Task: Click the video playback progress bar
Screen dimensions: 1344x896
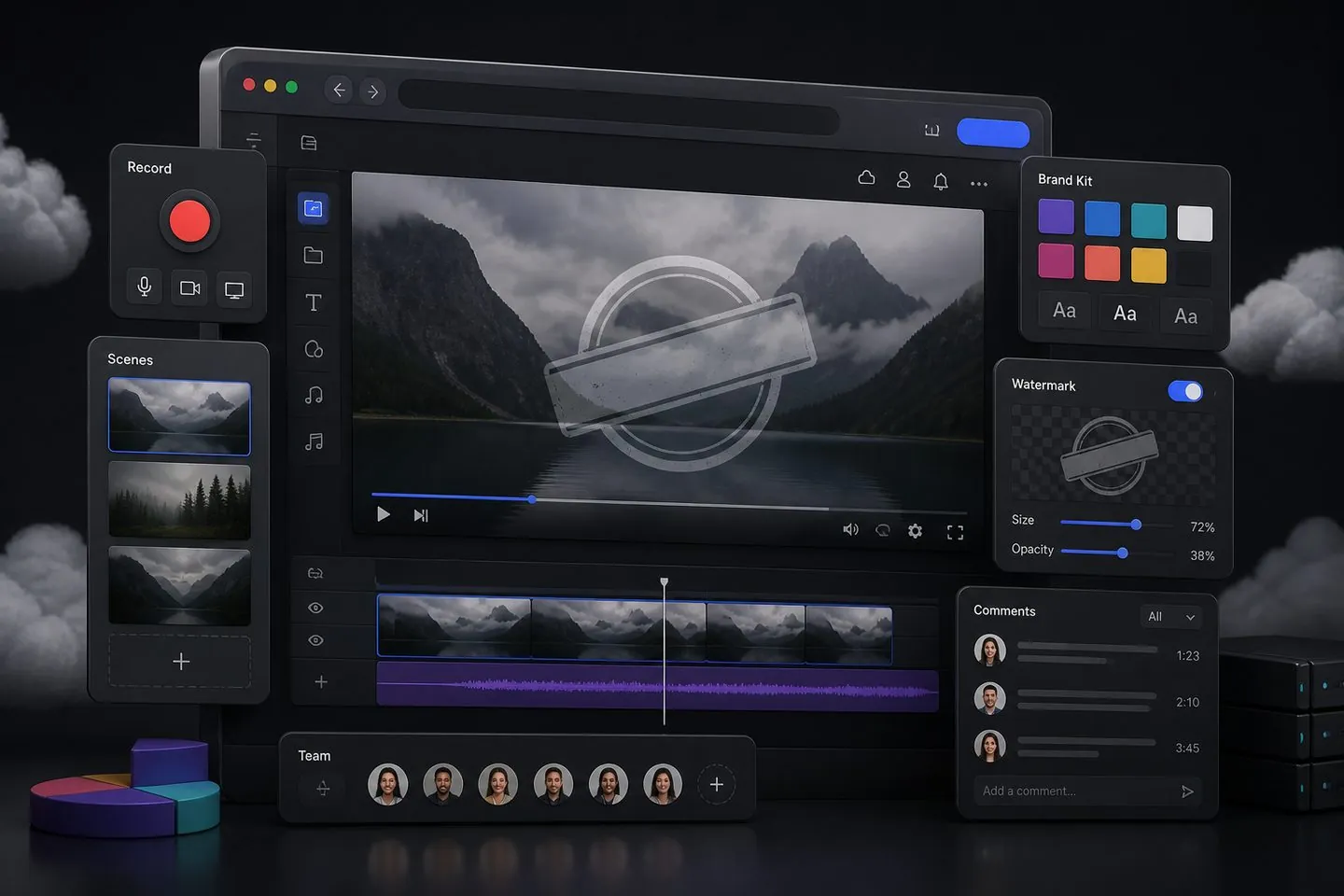Action: (669, 502)
